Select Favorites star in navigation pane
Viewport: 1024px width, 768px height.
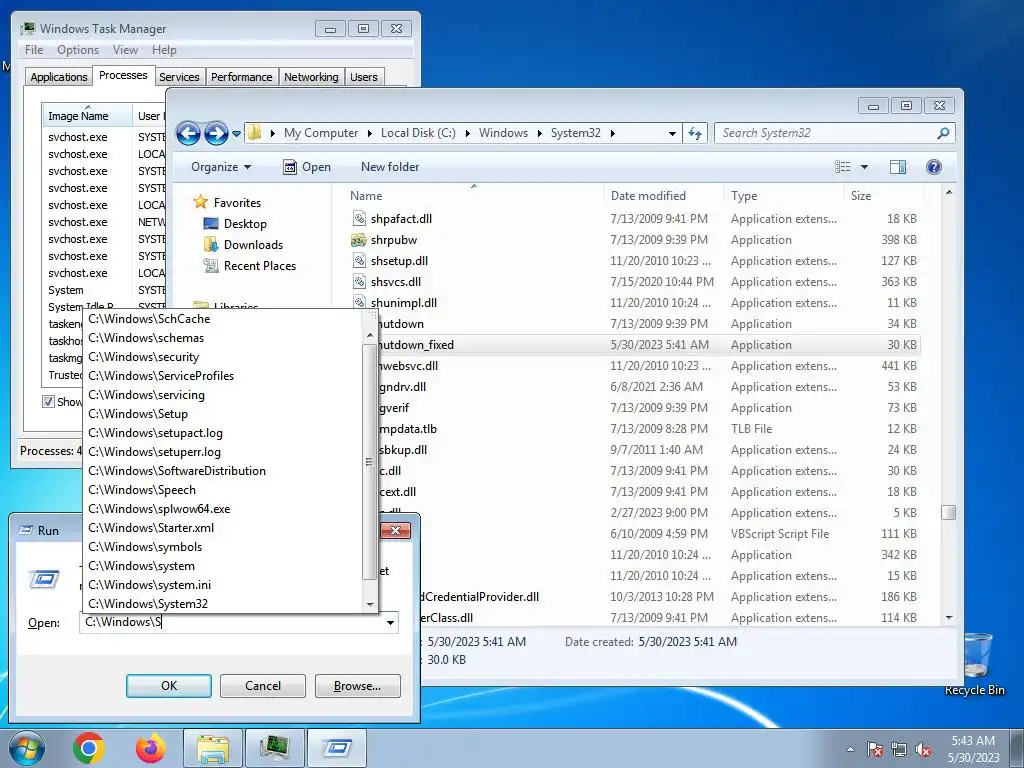pyautogui.click(x=200, y=202)
